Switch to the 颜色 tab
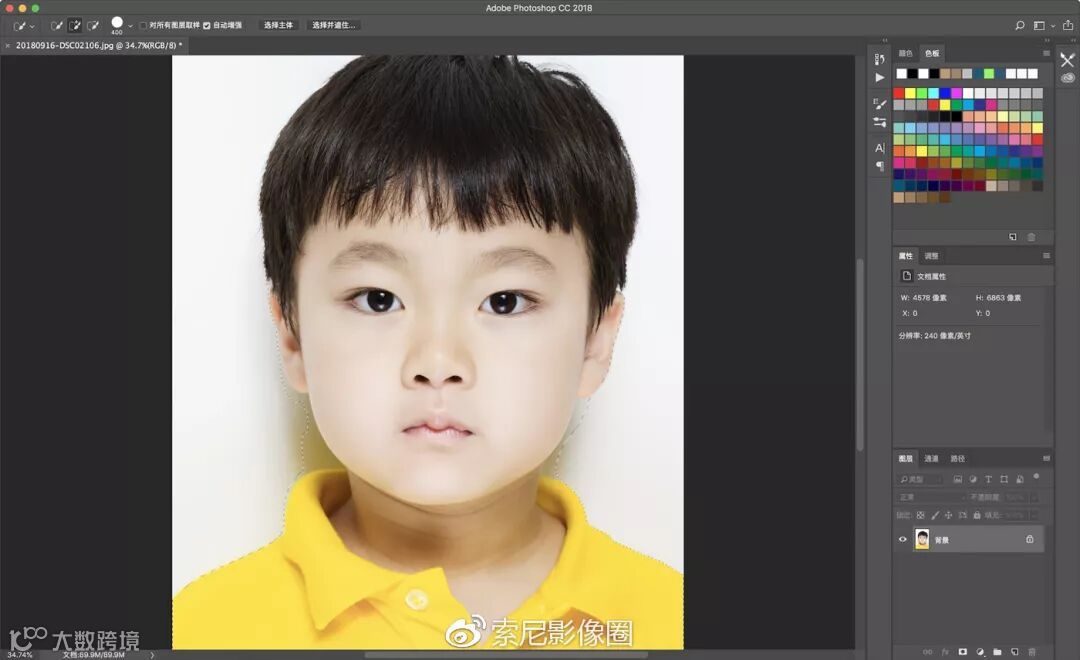The image size is (1080, 660). [905, 53]
